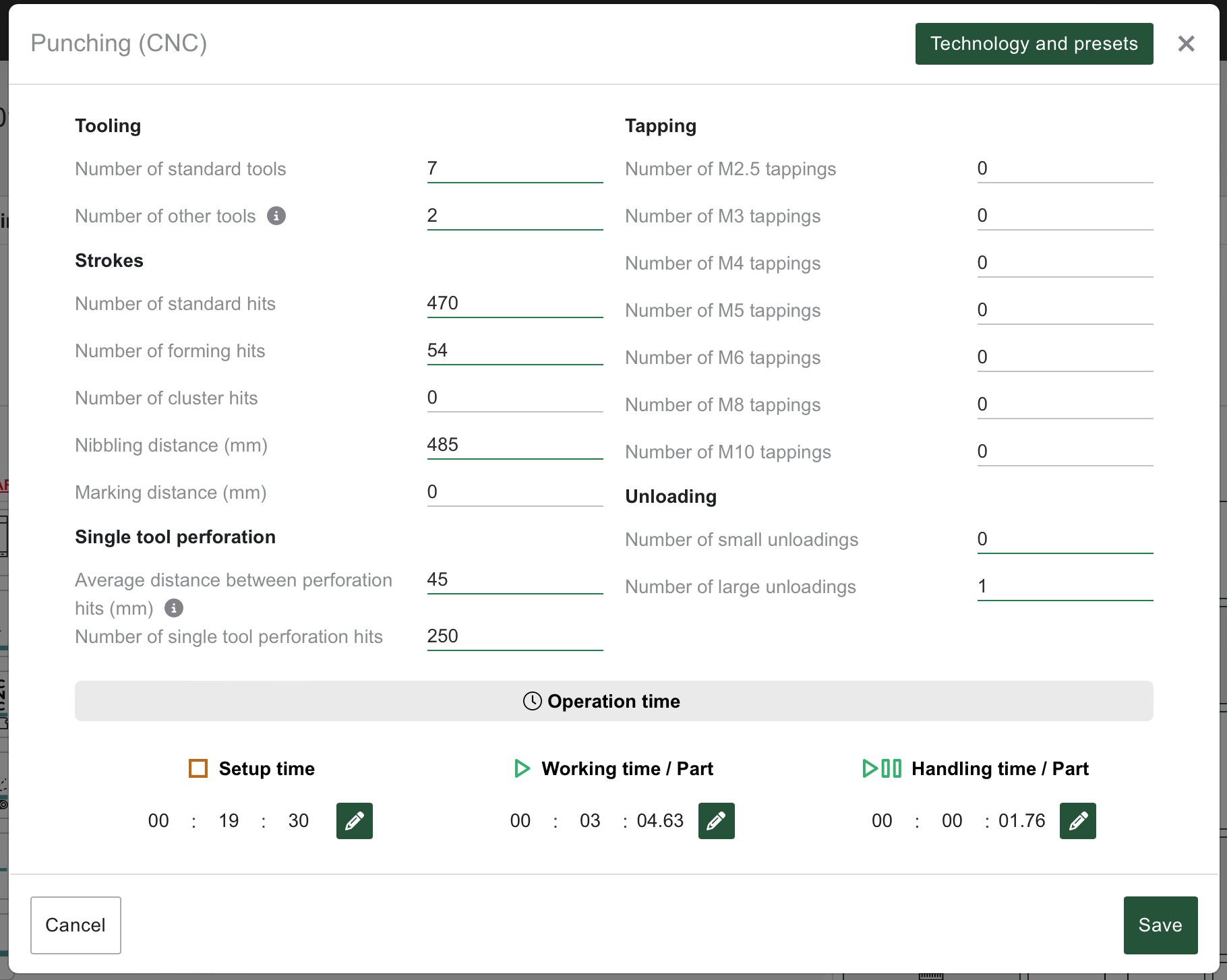Screen dimensions: 1227x980
Task: Click the Nibbling distance (mm) field
Action: (x=514, y=445)
